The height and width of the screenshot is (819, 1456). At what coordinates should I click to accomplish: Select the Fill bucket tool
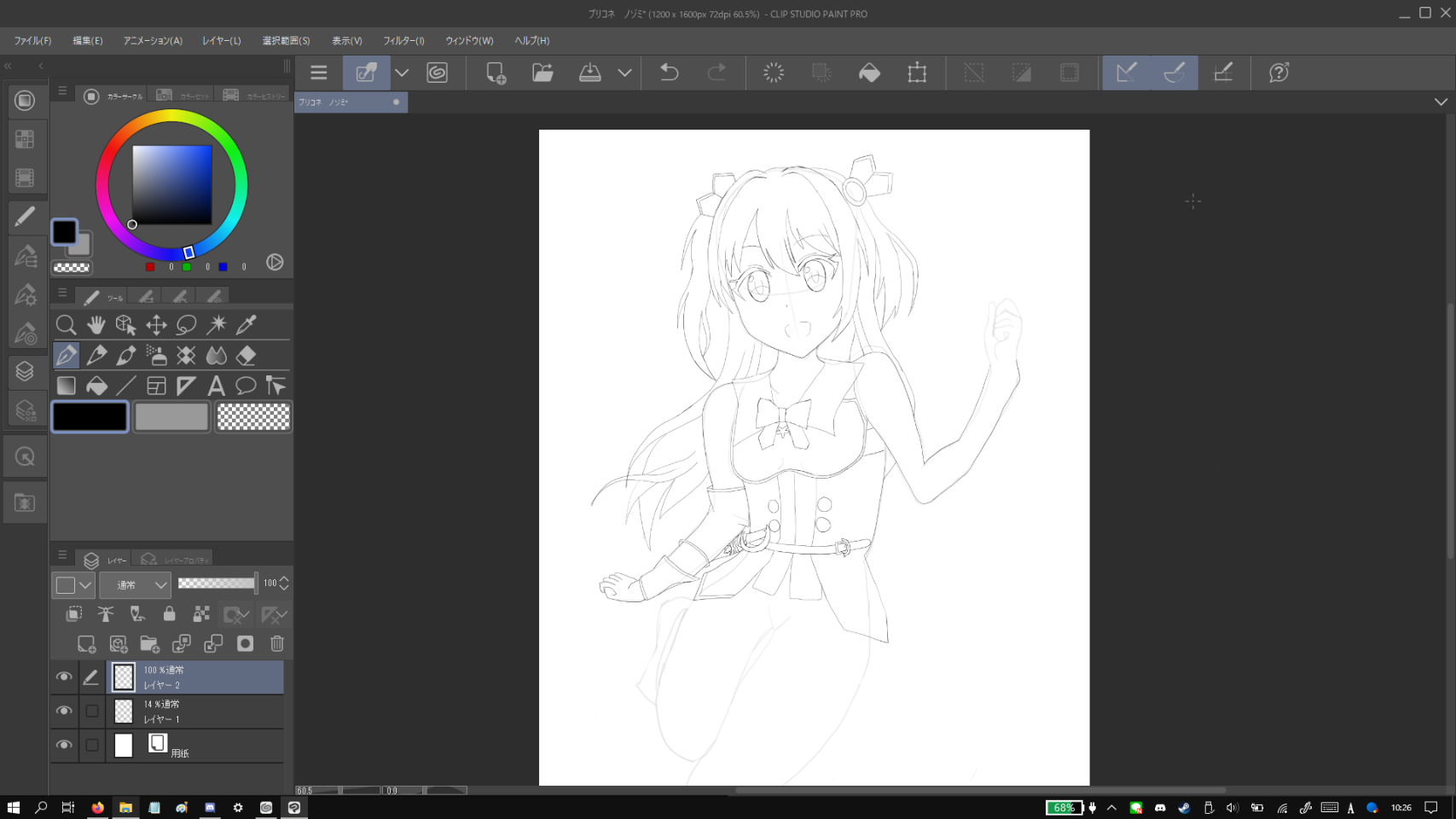(x=96, y=386)
